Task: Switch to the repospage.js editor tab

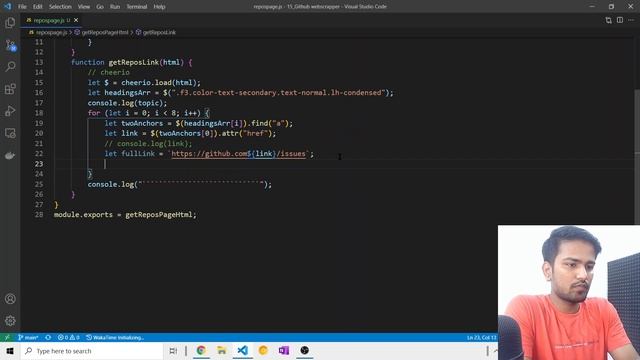Action: click(x=51, y=20)
